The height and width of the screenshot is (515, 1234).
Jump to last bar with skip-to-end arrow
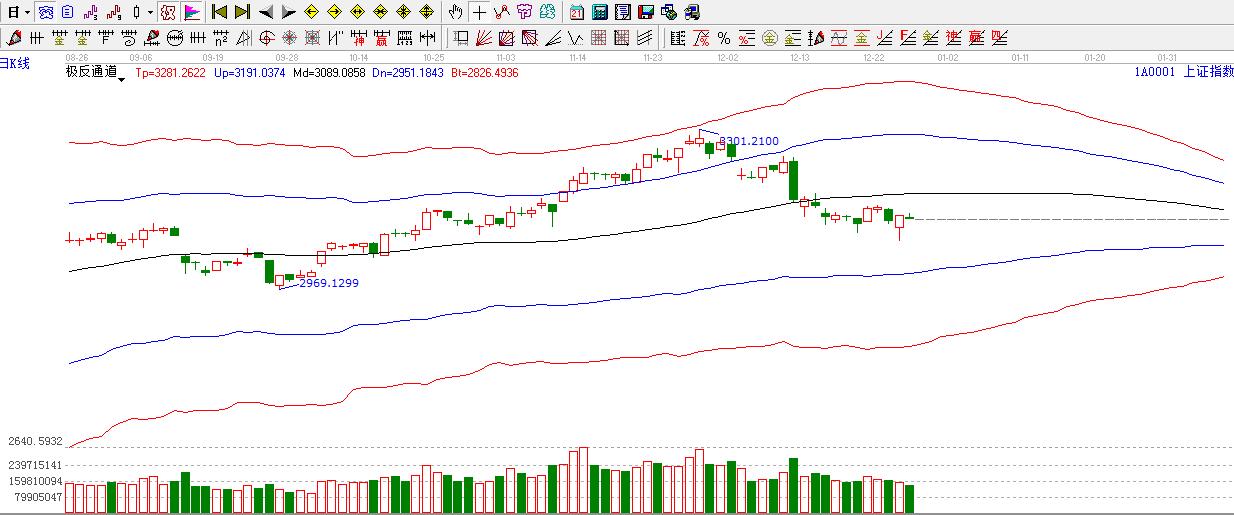[x=242, y=13]
